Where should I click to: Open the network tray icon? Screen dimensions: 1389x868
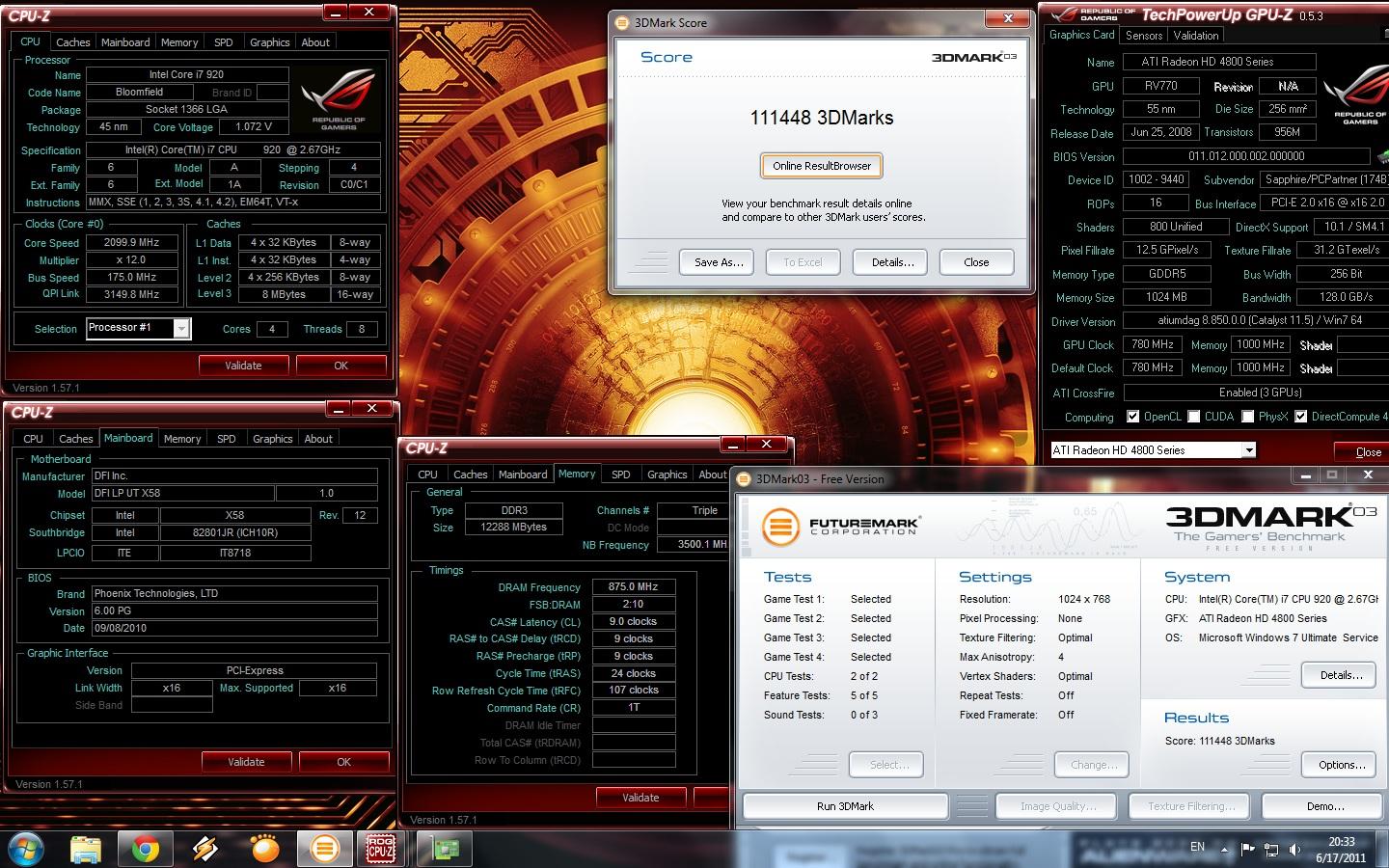click(x=1271, y=850)
